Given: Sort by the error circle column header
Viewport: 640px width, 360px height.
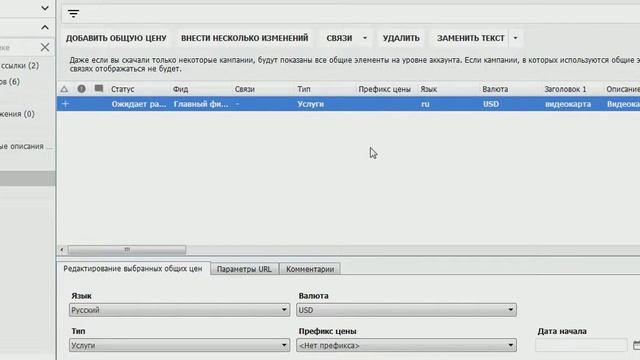Looking at the screenshot, I should (x=82, y=89).
